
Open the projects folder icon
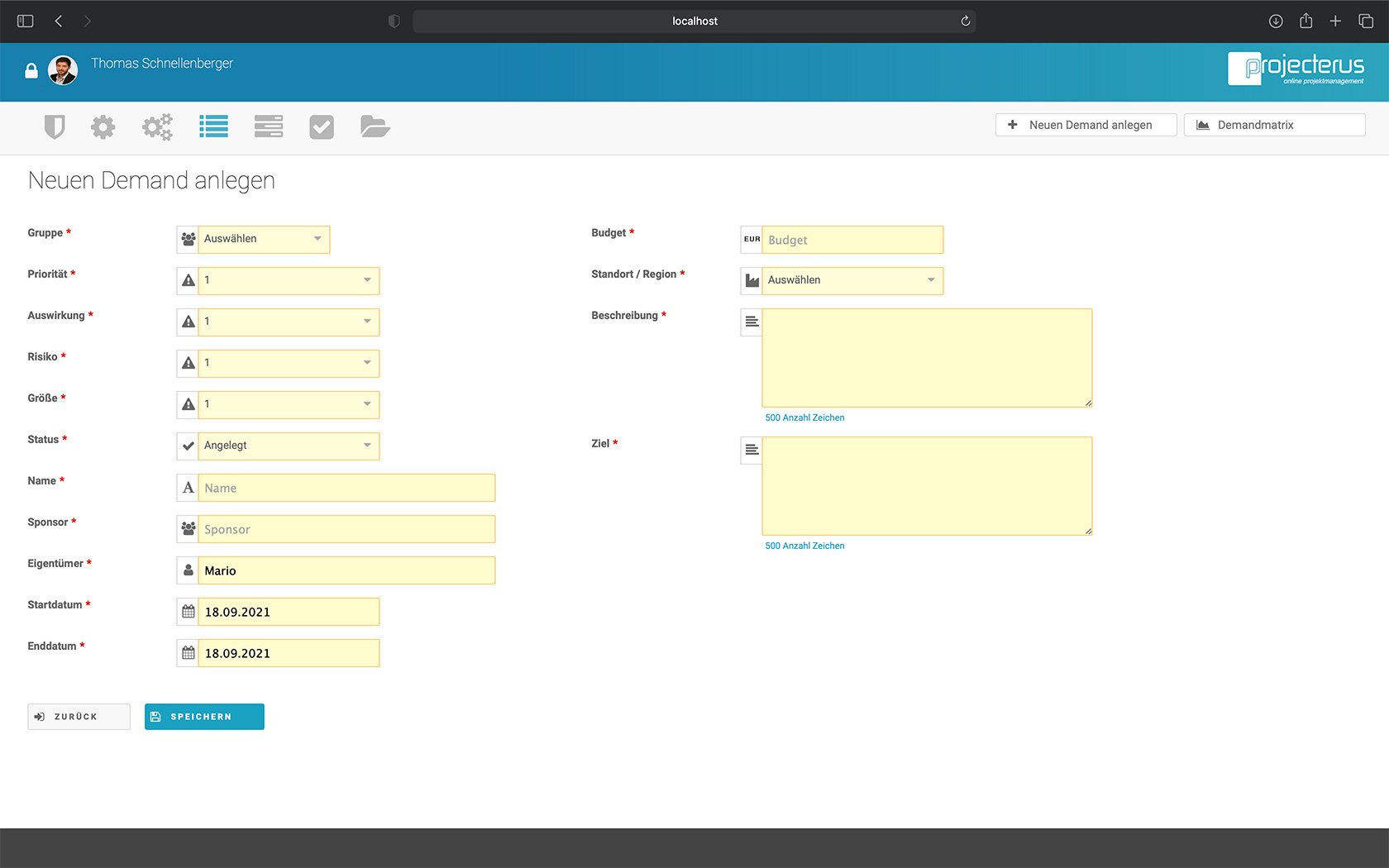(x=375, y=126)
